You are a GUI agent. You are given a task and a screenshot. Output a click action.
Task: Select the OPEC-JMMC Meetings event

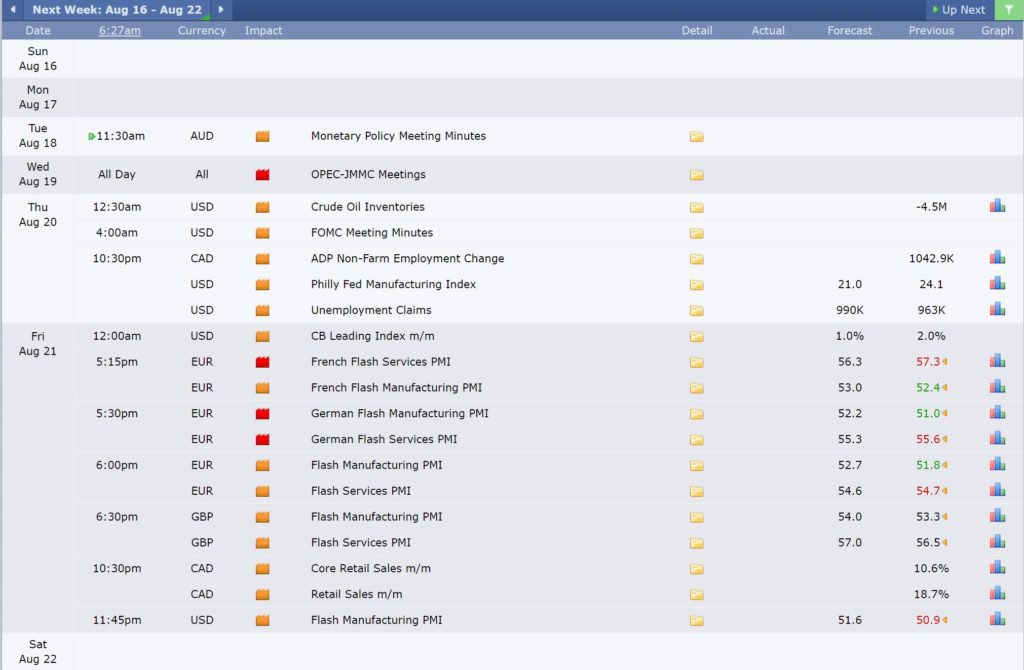point(368,174)
